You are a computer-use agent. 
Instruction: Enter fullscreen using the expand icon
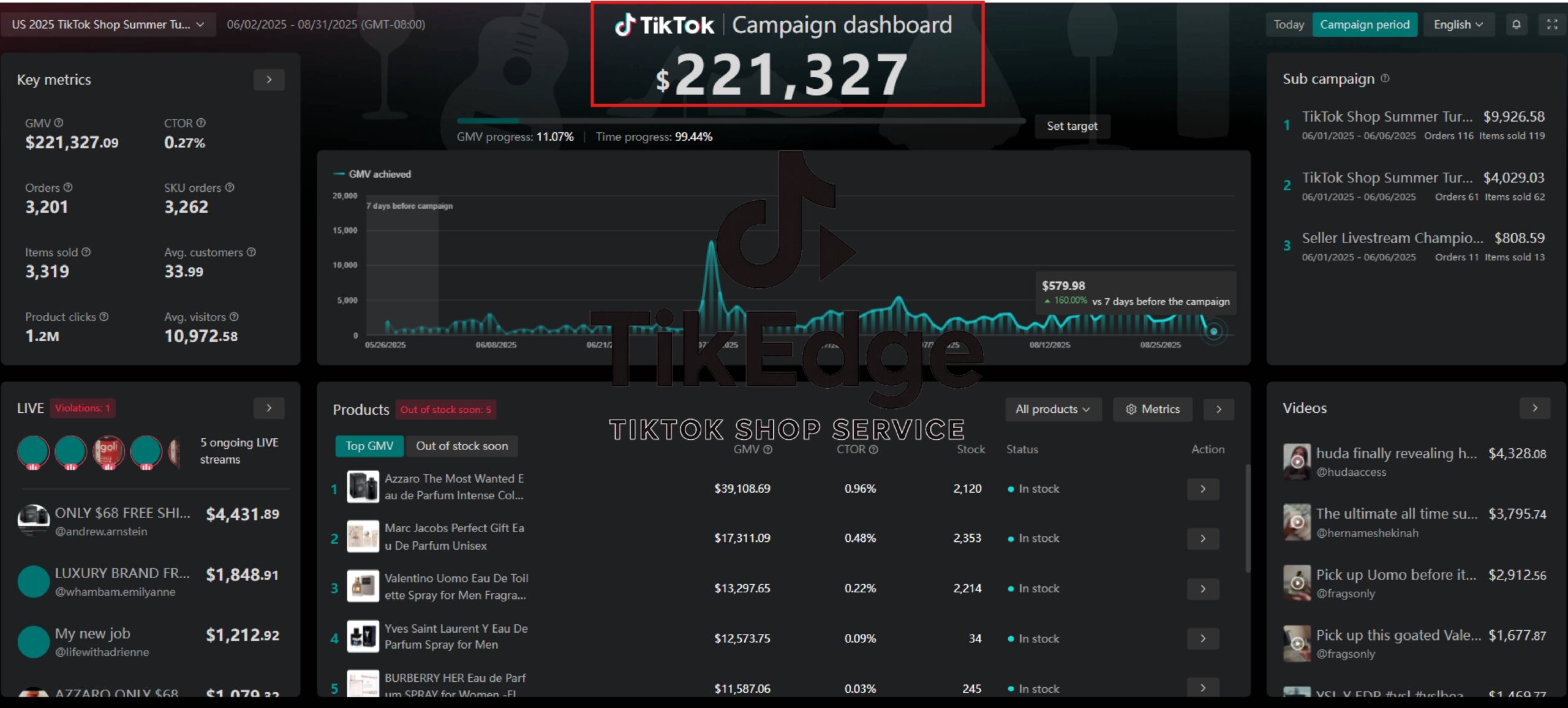click(1552, 24)
